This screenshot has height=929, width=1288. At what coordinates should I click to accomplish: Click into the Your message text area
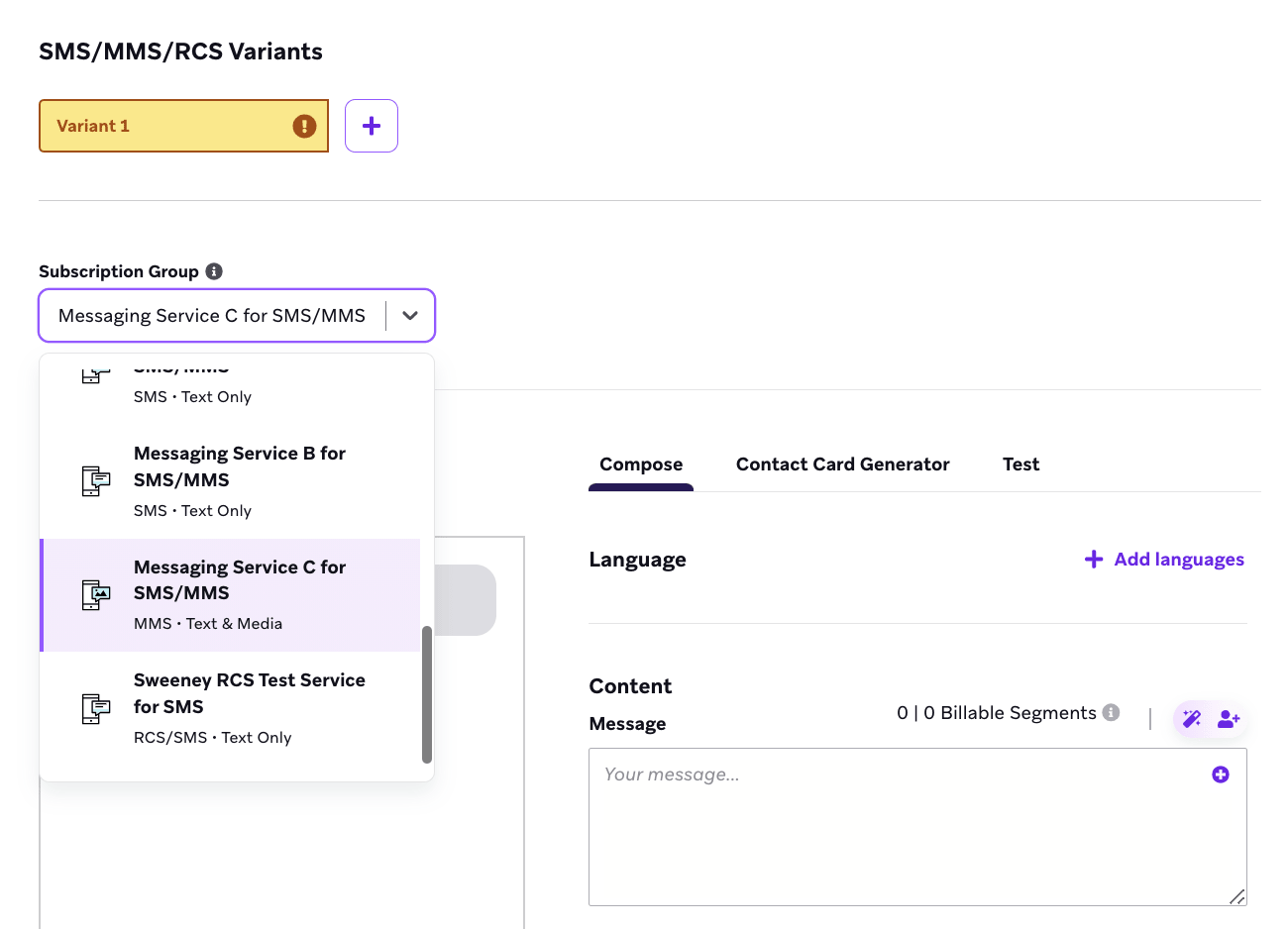point(917,827)
